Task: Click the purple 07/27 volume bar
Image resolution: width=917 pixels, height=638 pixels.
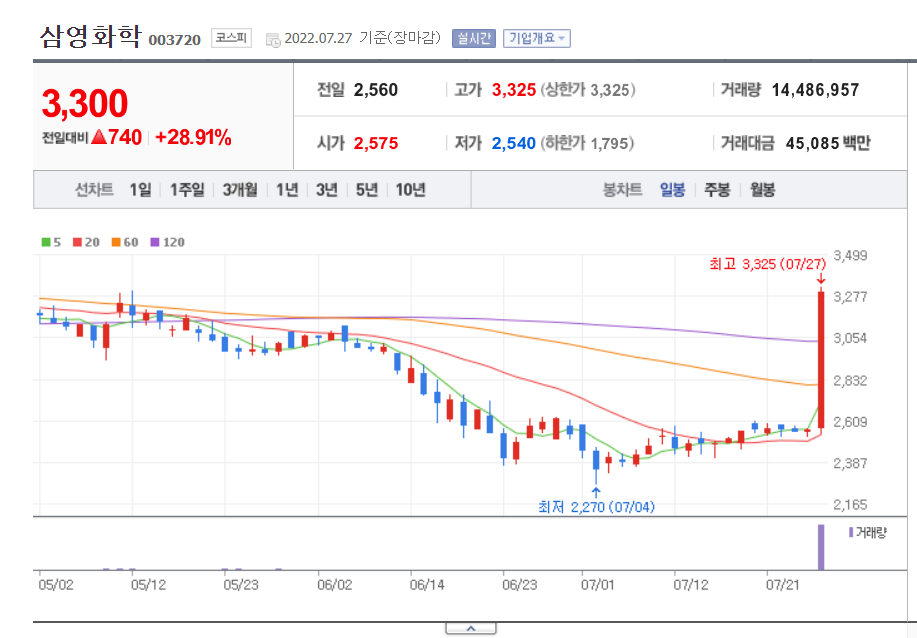Action: coord(821,547)
